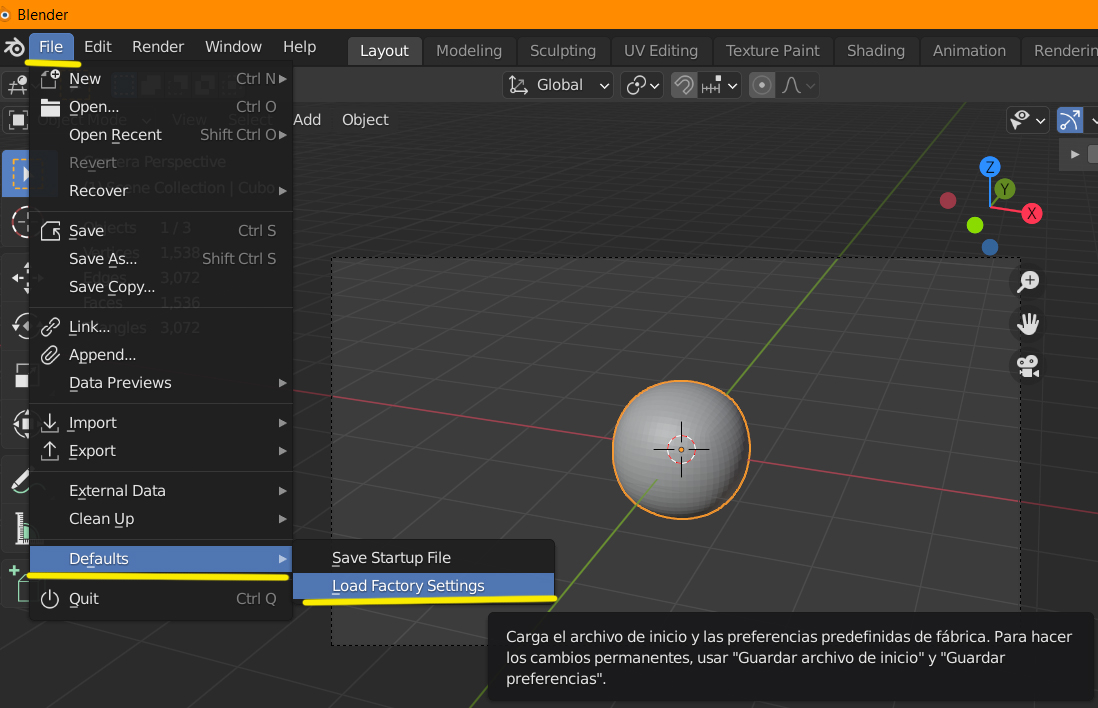Viewport: 1098px width, 708px height.
Task: Open the proportional falloff curve dropdown
Action: click(x=798, y=85)
